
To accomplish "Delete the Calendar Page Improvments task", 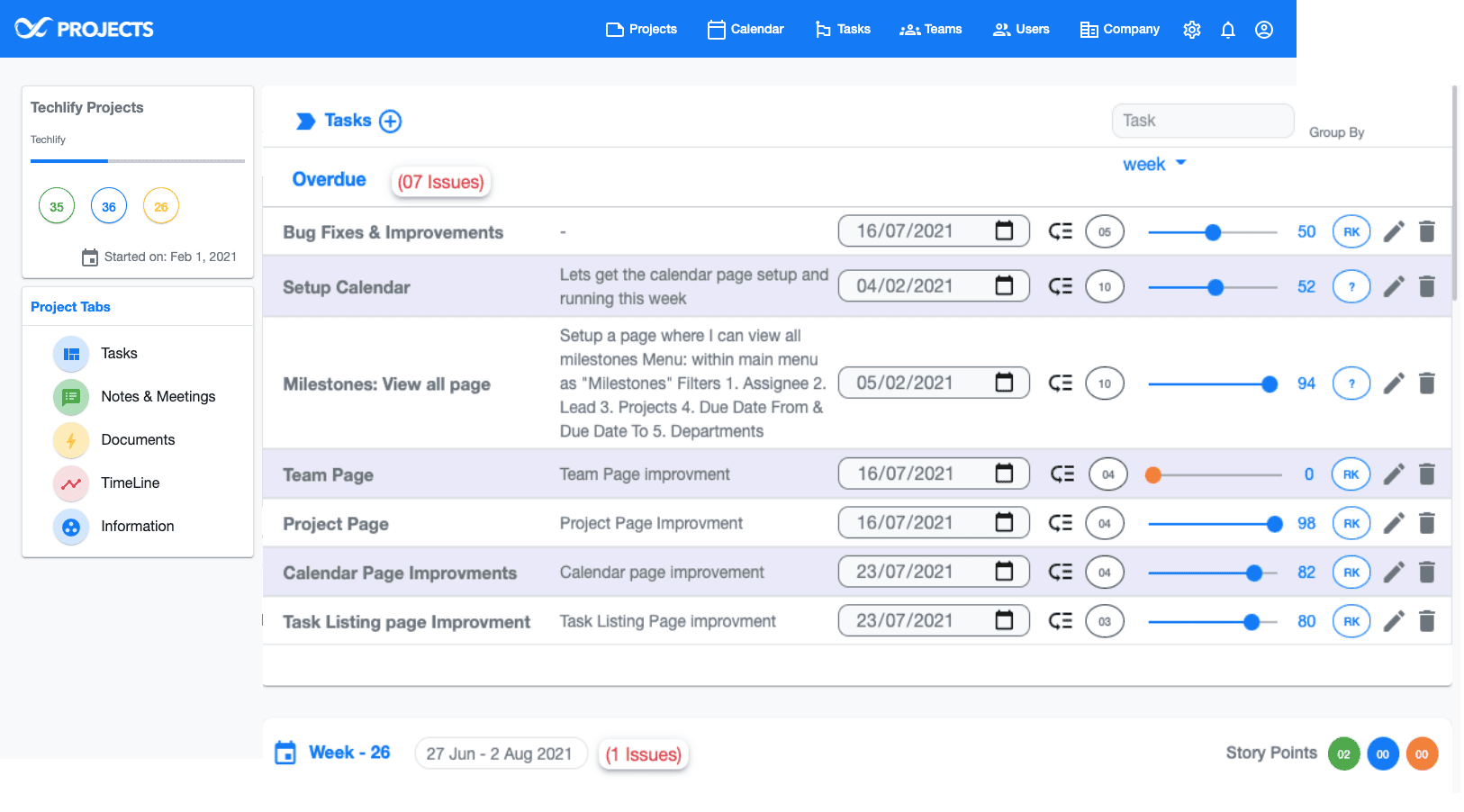I will [1427, 573].
